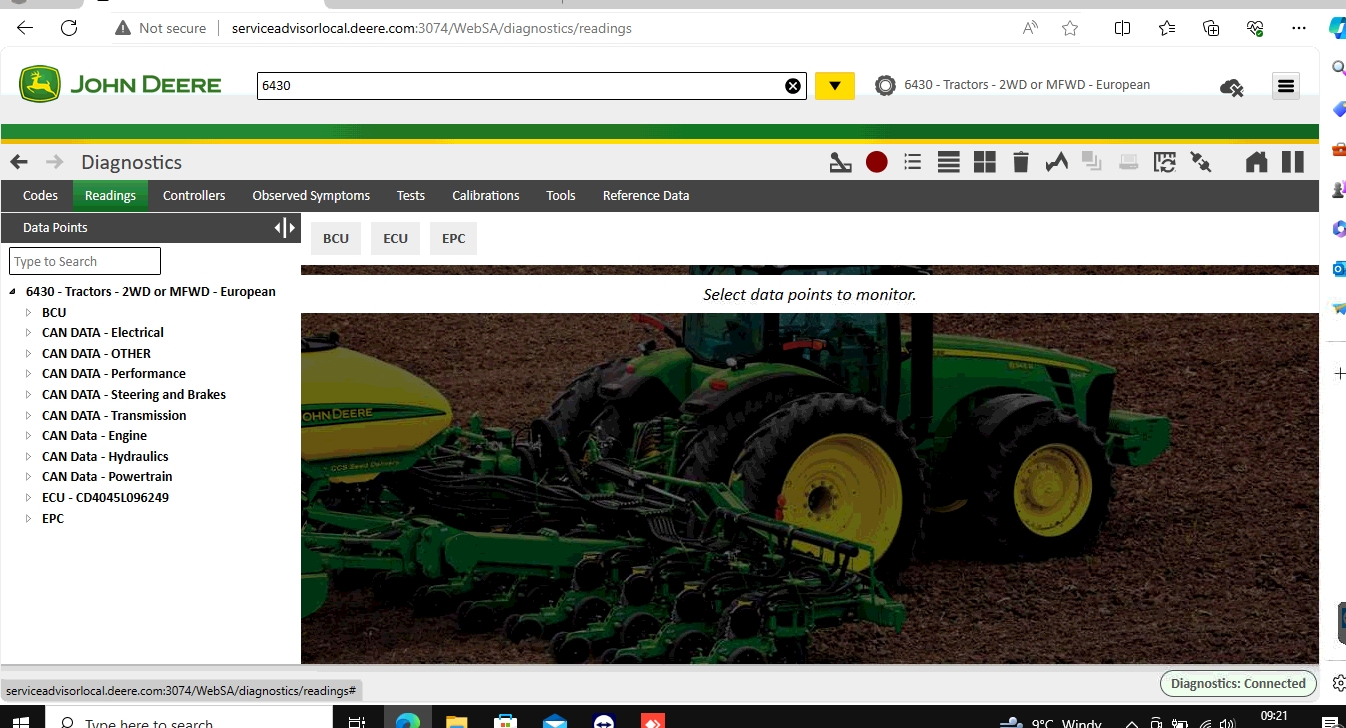Click the back navigation arrow

tap(18, 161)
